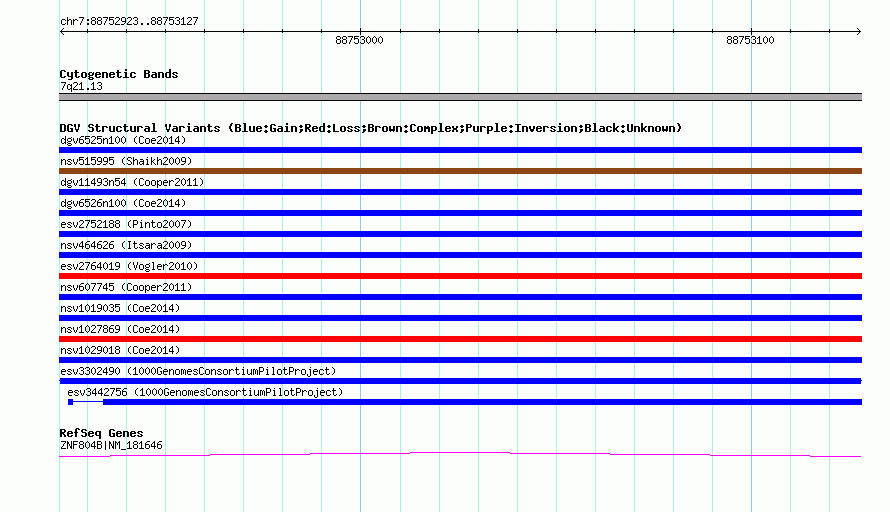
Task: Select the Cytogenetic Bands track title
Action: pyautogui.click(x=119, y=74)
